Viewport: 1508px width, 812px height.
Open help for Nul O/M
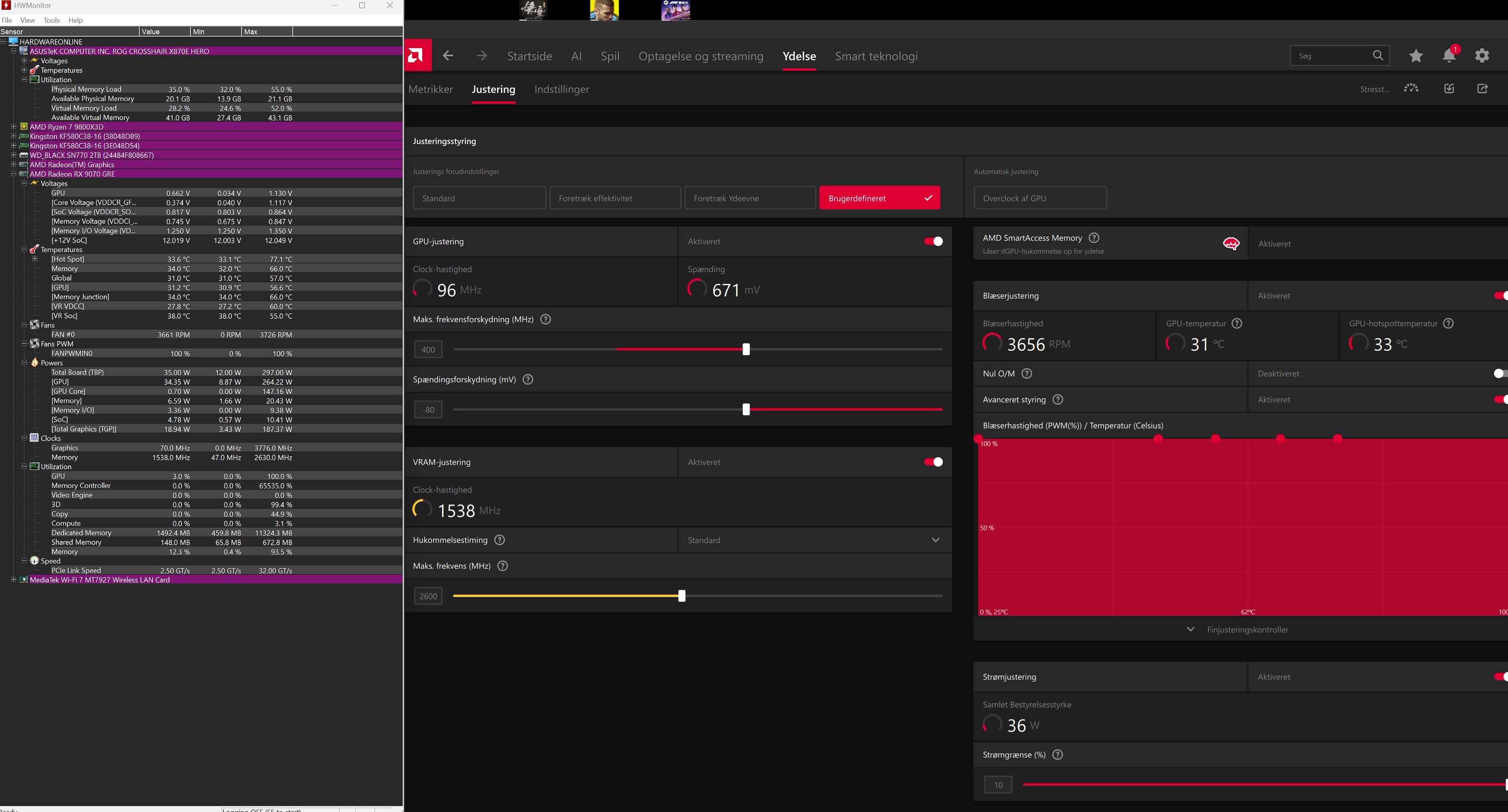tap(1027, 373)
